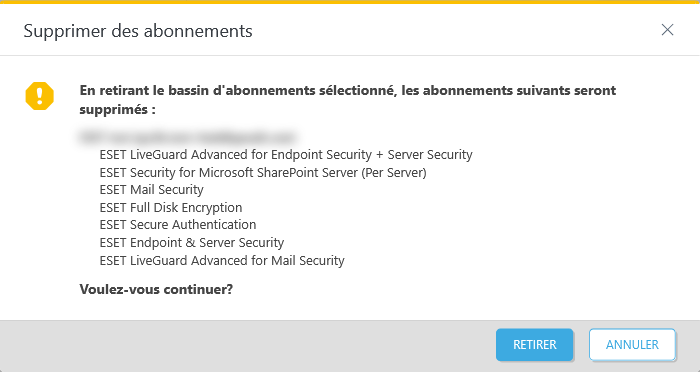Click the Voulez-vous continuer? question text
The image size is (700, 372).
156,289
